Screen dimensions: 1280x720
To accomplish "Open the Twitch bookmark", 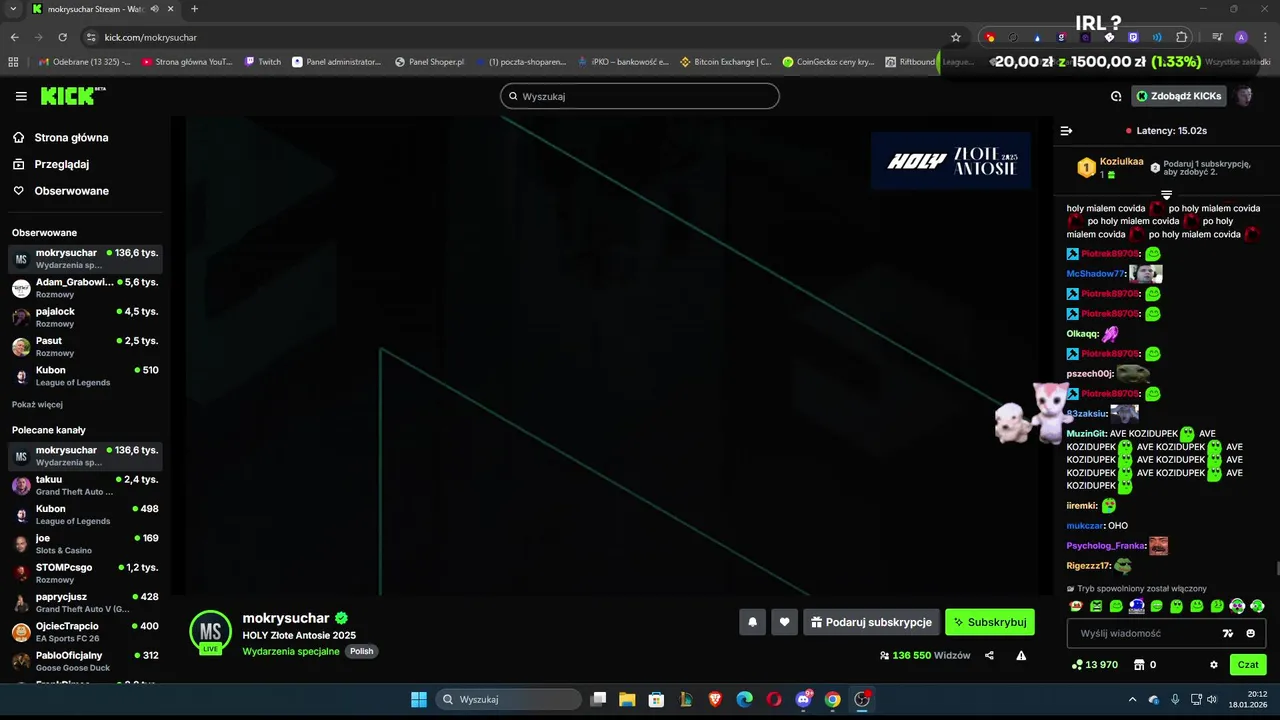I will coord(263,62).
